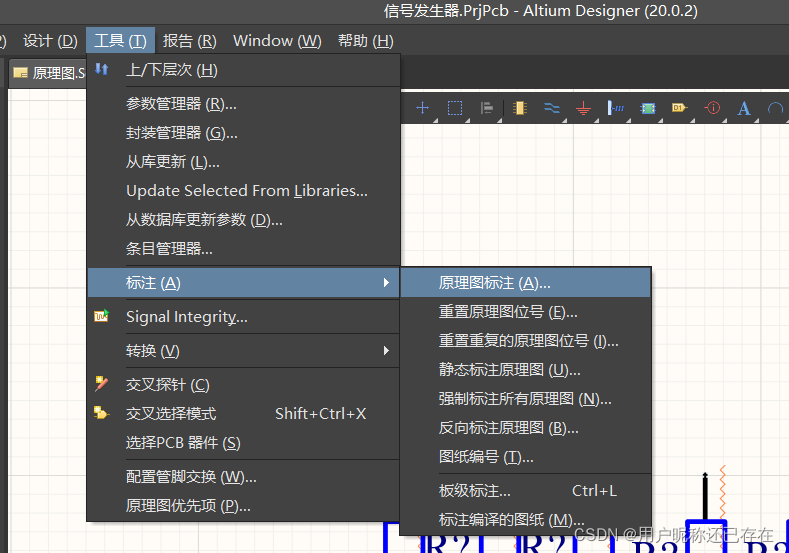Choose 板级标注 Ctrl+L entry

[525, 490]
